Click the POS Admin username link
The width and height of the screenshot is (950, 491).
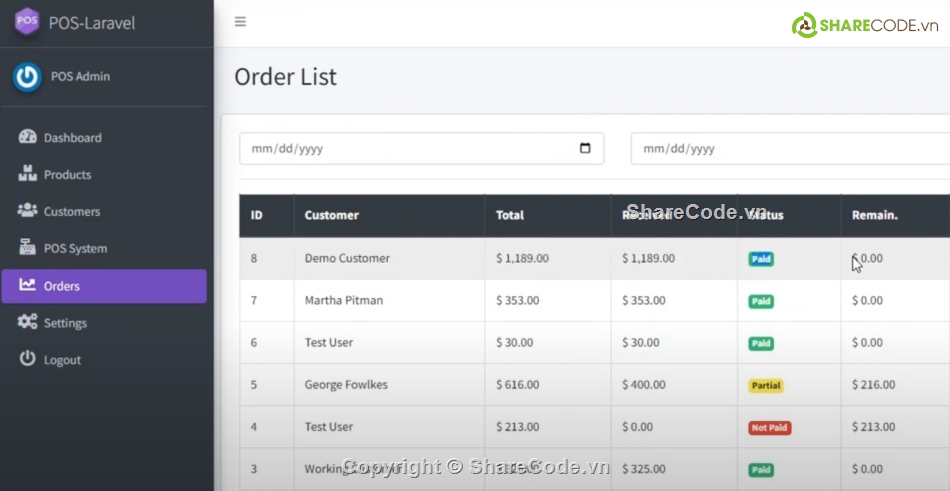(80, 77)
